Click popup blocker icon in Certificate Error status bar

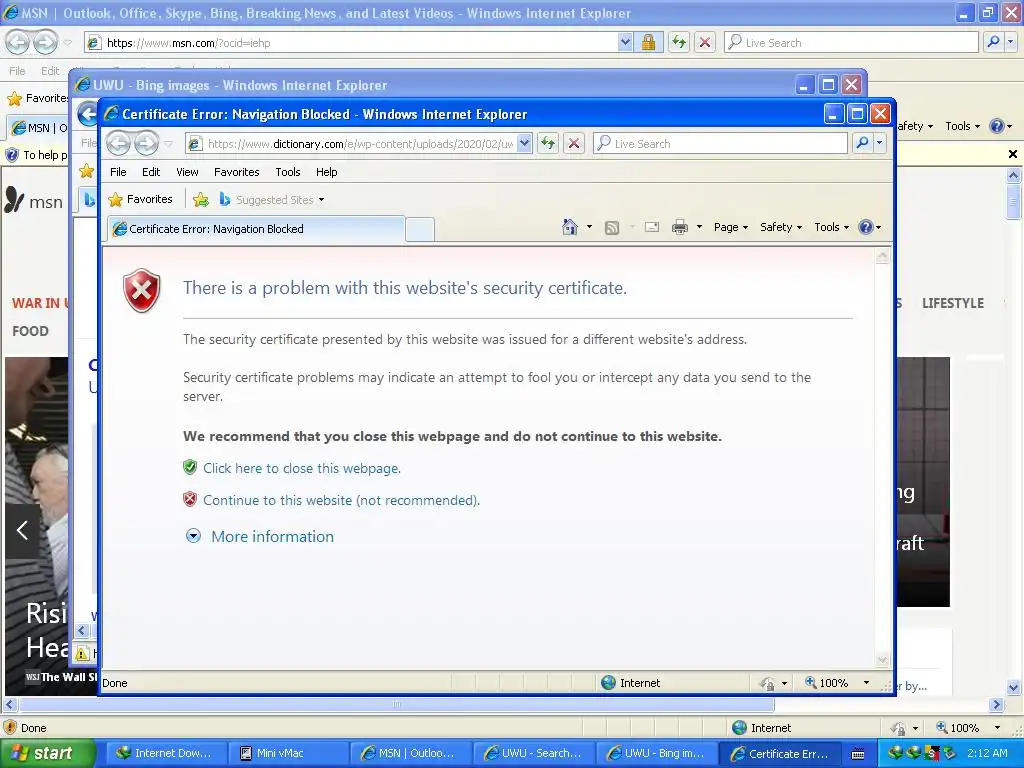[767, 683]
